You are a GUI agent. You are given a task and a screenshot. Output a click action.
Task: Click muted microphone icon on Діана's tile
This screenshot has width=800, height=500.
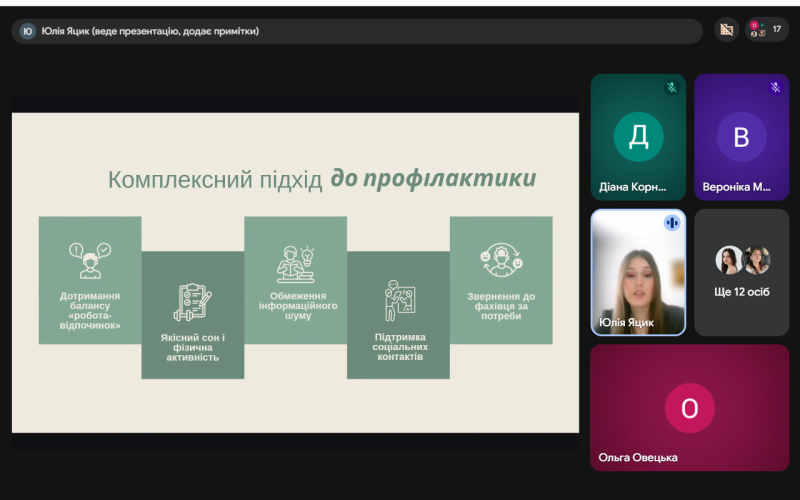click(672, 88)
